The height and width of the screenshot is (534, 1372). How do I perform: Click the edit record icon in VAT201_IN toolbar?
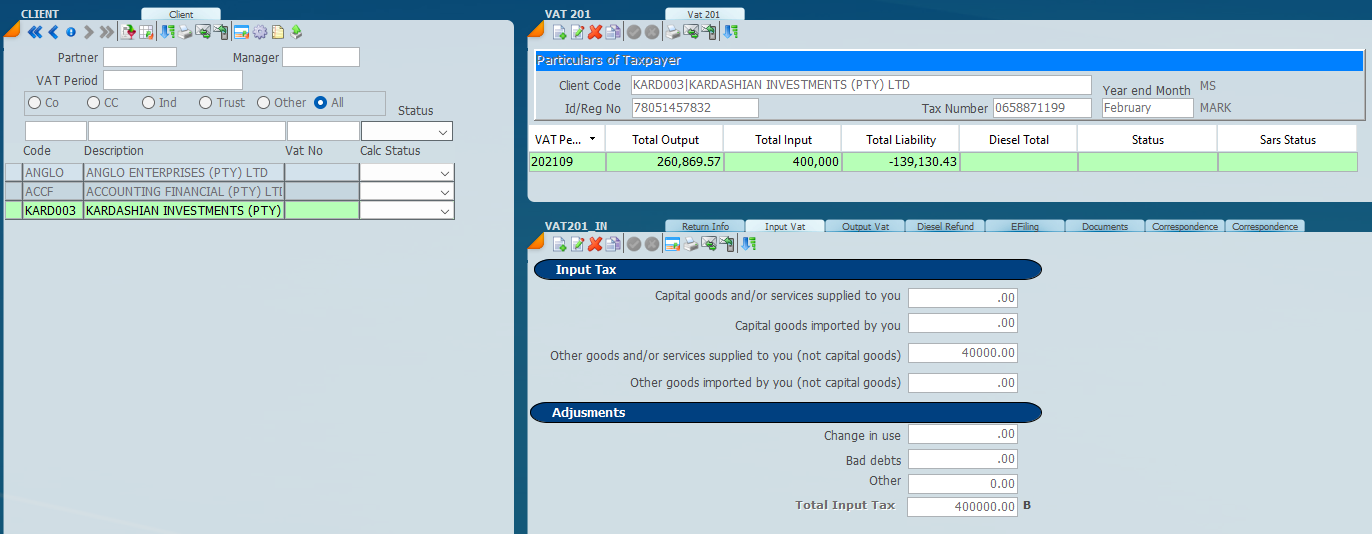click(x=577, y=244)
